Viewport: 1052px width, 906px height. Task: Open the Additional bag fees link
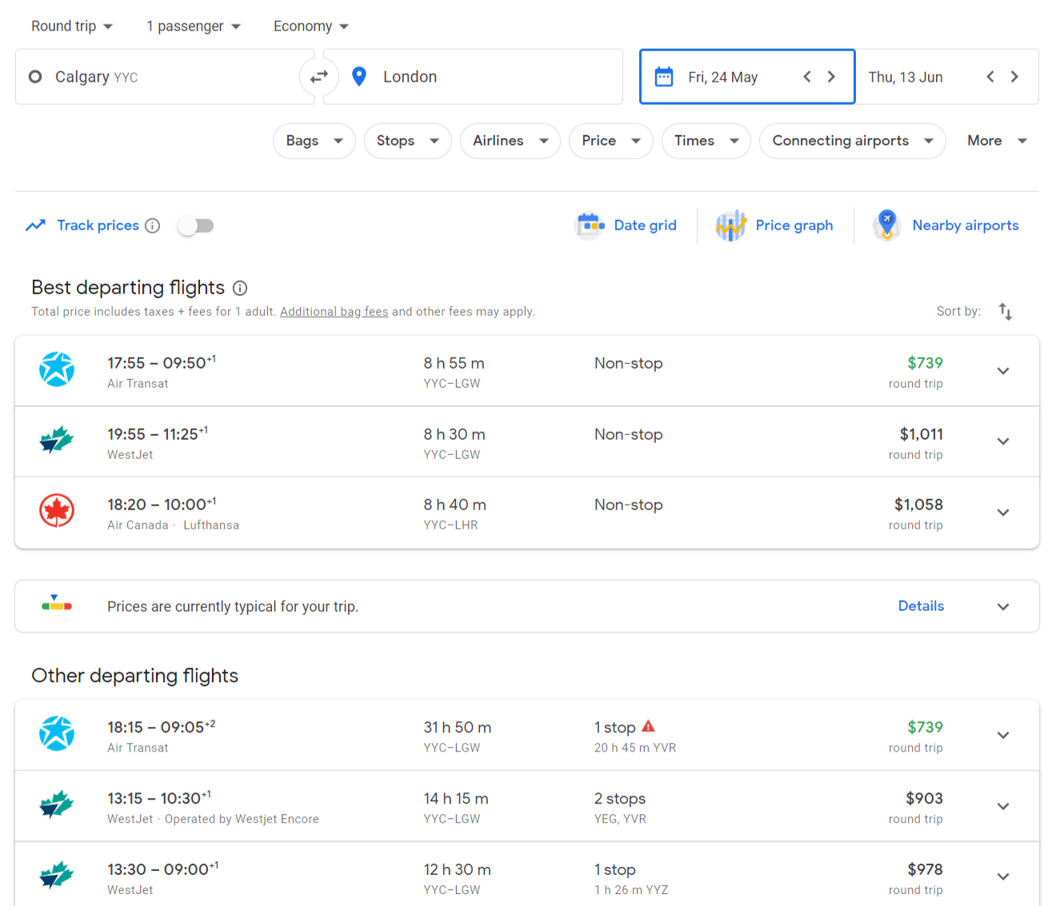tap(333, 311)
